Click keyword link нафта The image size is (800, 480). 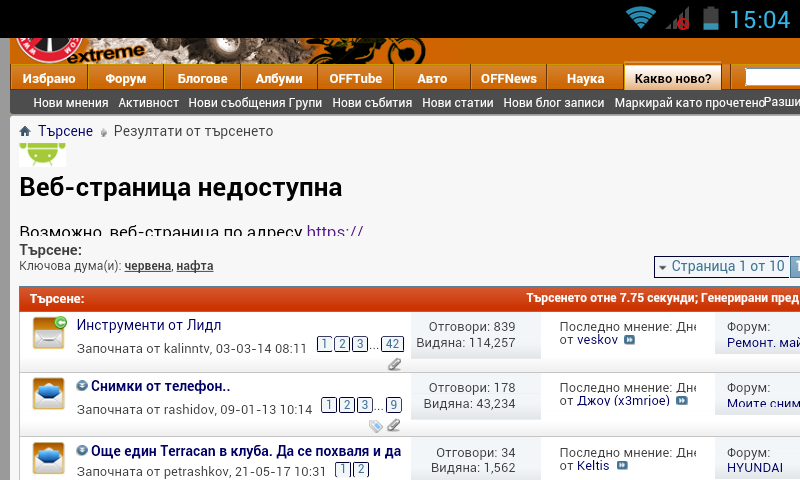point(195,266)
